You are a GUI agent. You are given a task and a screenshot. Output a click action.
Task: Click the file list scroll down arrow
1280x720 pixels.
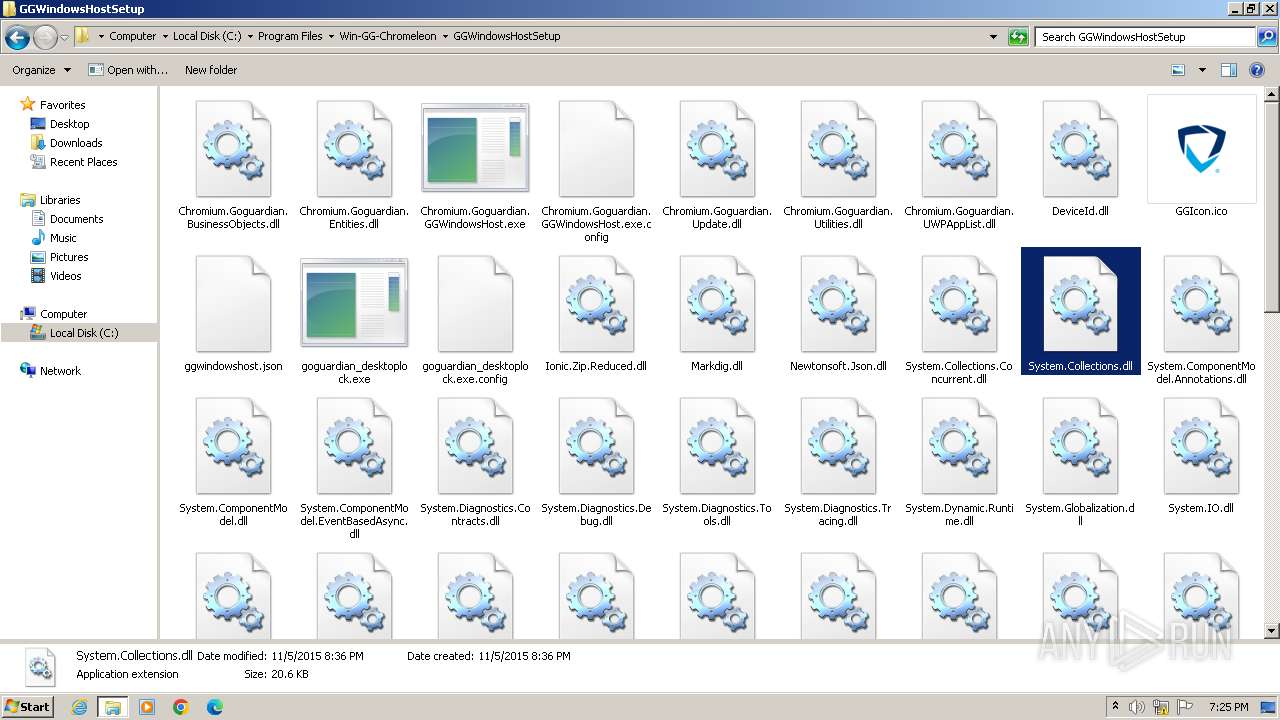[x=1271, y=631]
